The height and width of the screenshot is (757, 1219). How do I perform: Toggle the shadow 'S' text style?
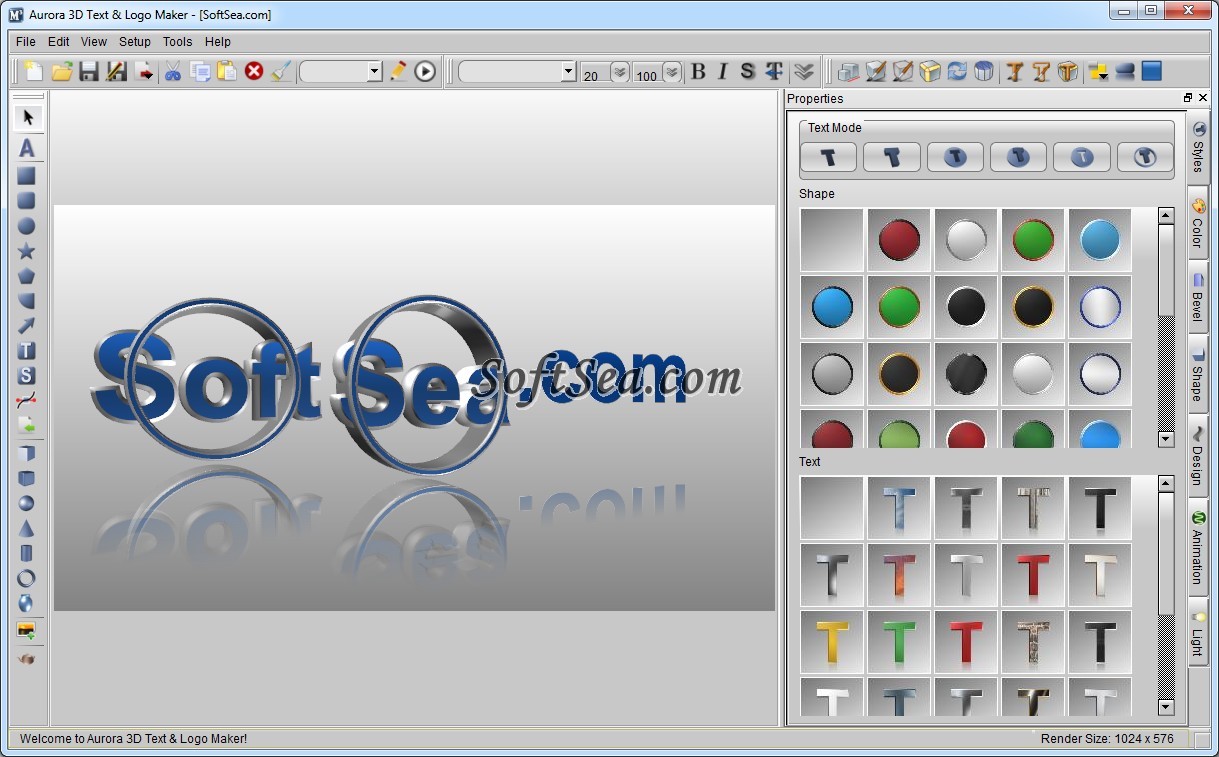747,71
